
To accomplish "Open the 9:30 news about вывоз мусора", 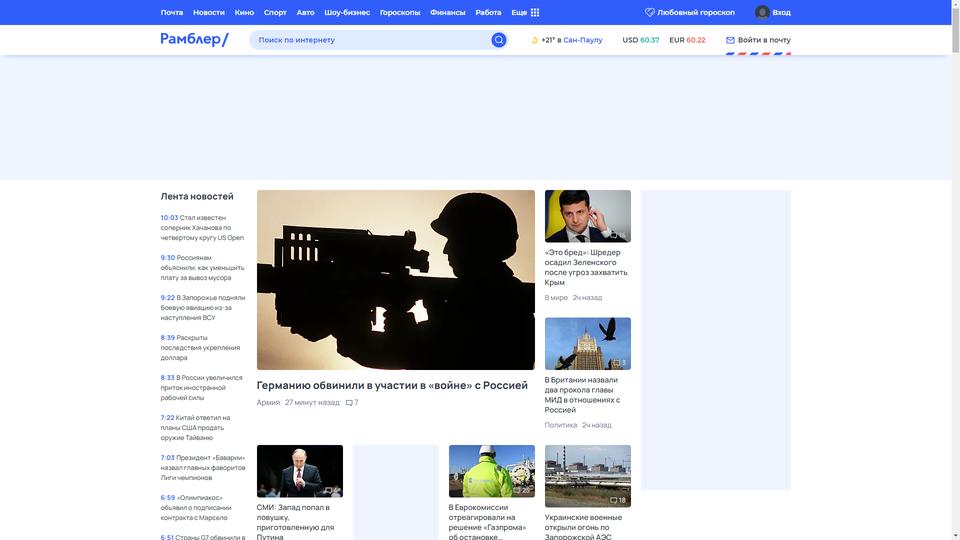I will pos(202,268).
